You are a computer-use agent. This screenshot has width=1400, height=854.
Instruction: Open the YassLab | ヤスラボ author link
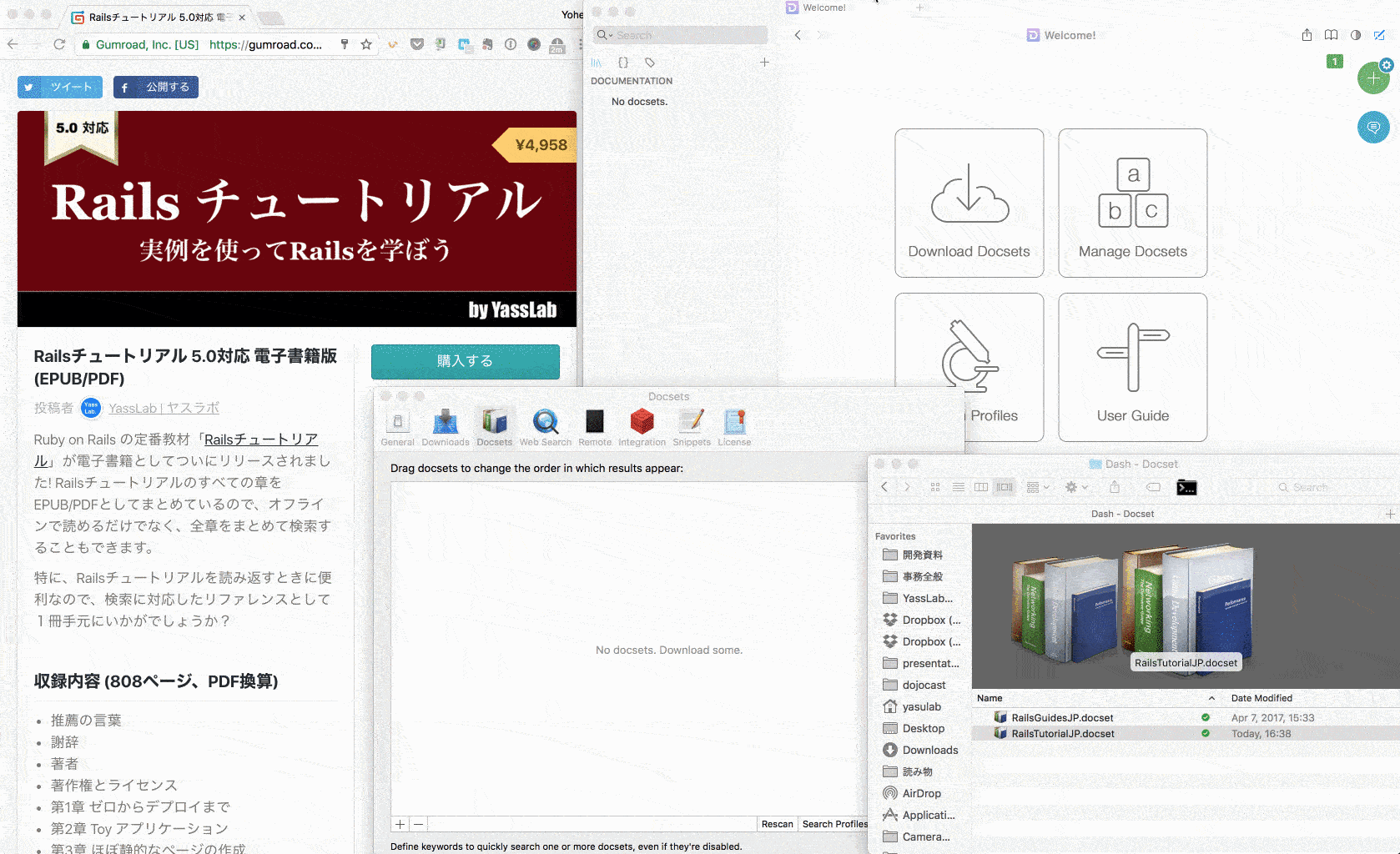point(164,408)
